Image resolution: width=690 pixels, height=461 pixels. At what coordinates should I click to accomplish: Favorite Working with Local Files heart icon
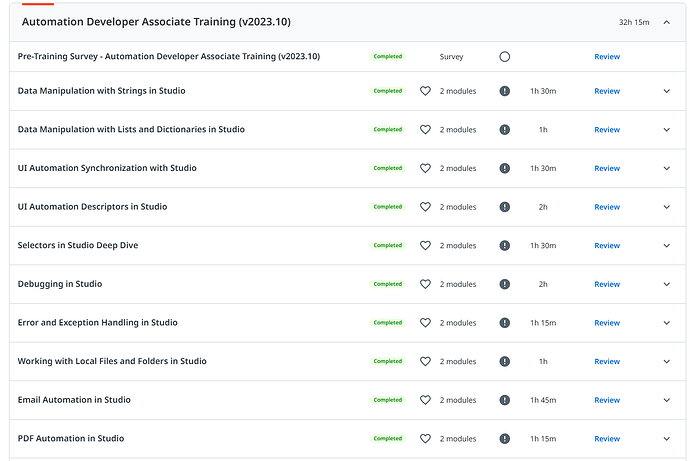tap(425, 361)
